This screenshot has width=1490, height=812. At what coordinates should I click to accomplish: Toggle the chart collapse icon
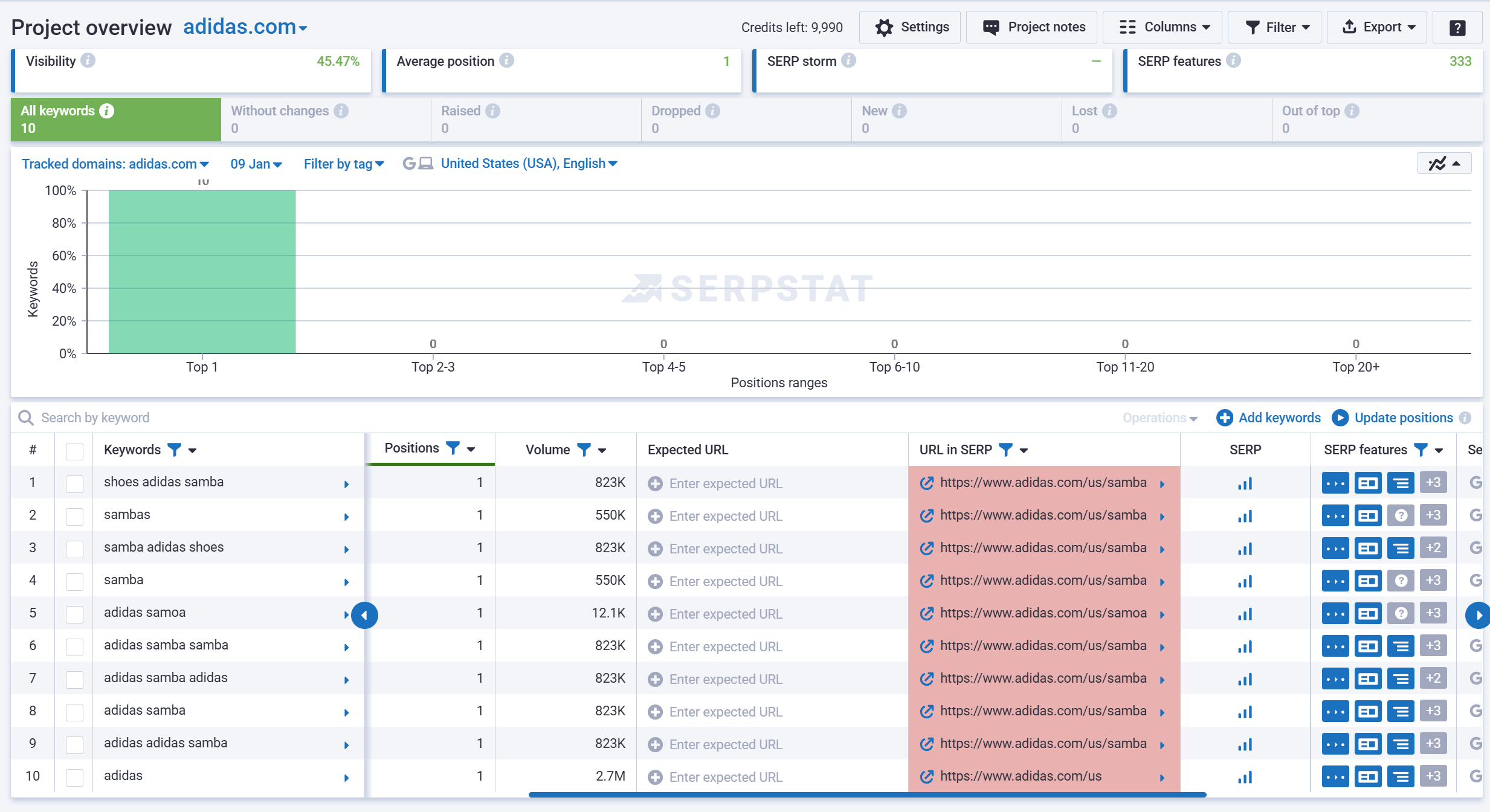tap(1443, 164)
